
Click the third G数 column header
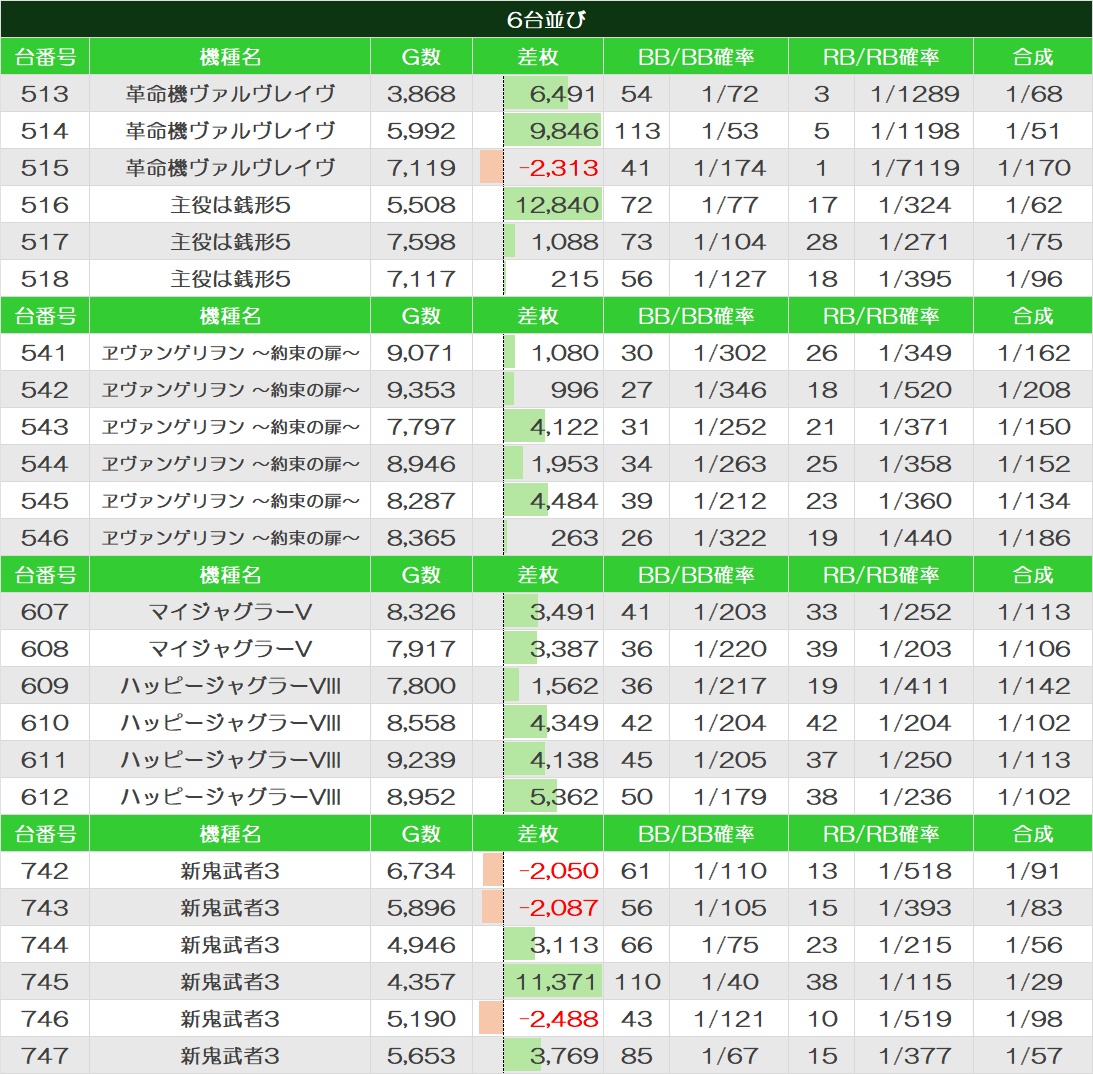tap(421, 574)
